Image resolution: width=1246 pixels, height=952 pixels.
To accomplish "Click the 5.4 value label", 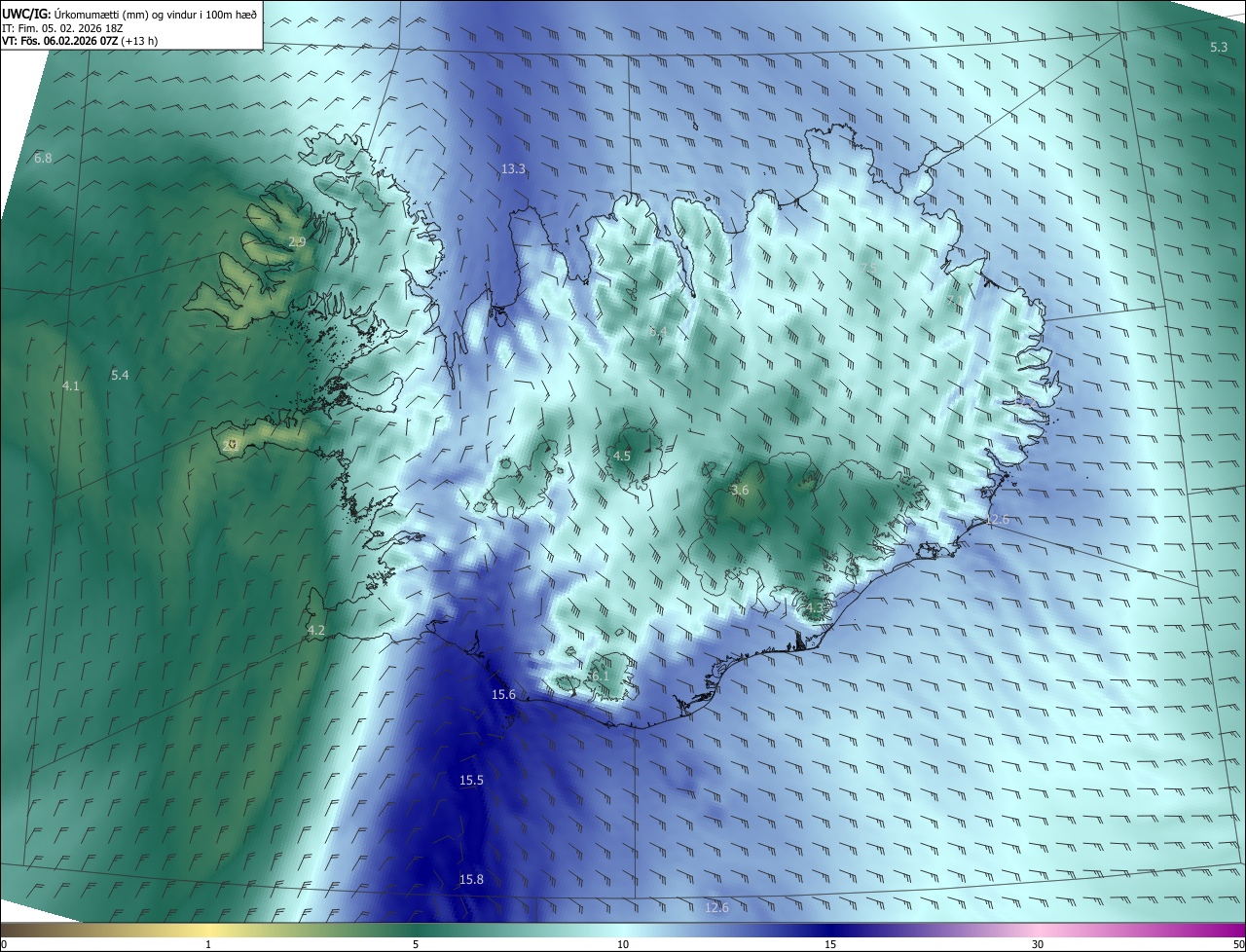I will point(120,375).
